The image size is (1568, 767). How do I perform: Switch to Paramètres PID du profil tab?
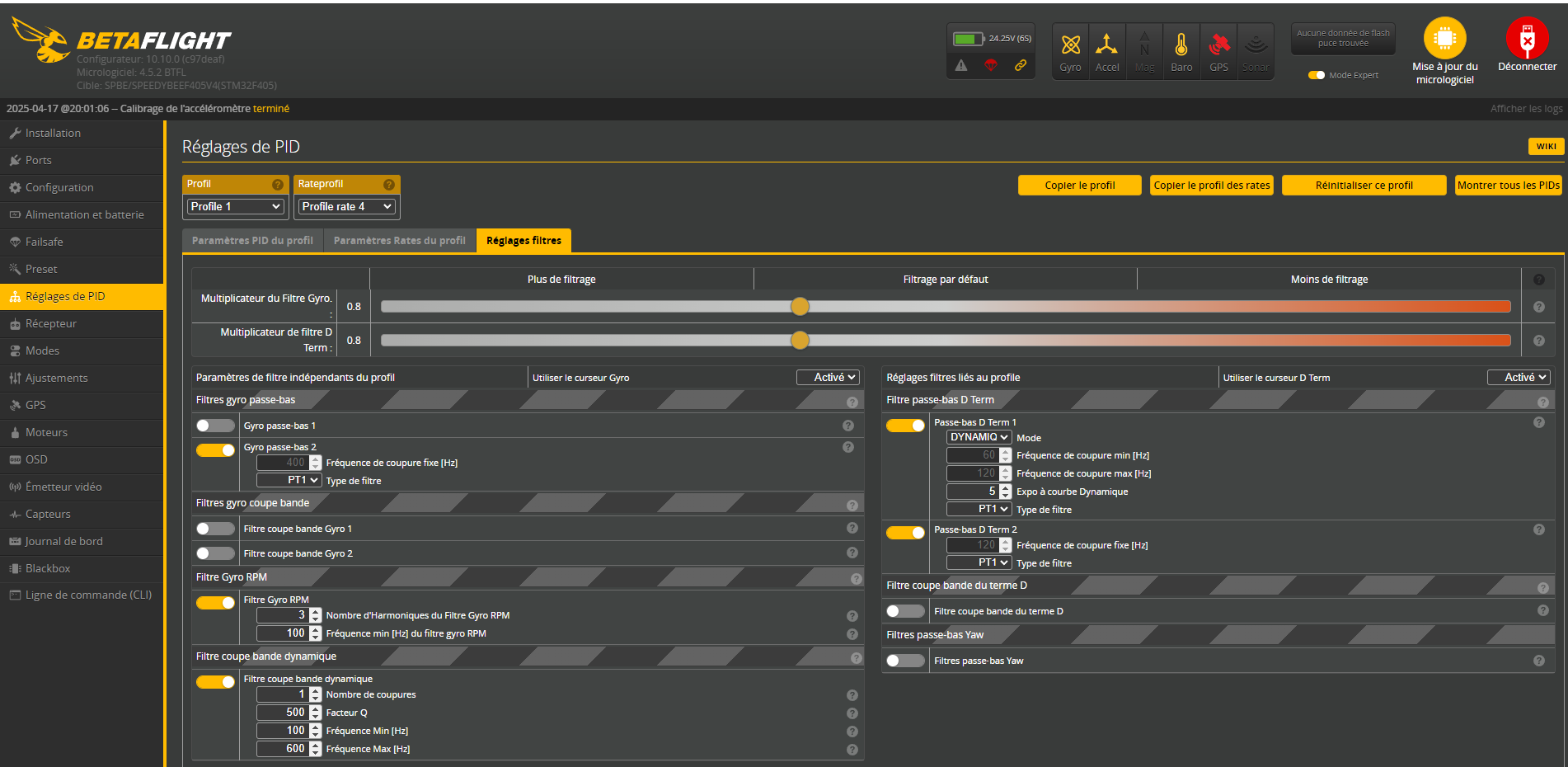point(252,241)
